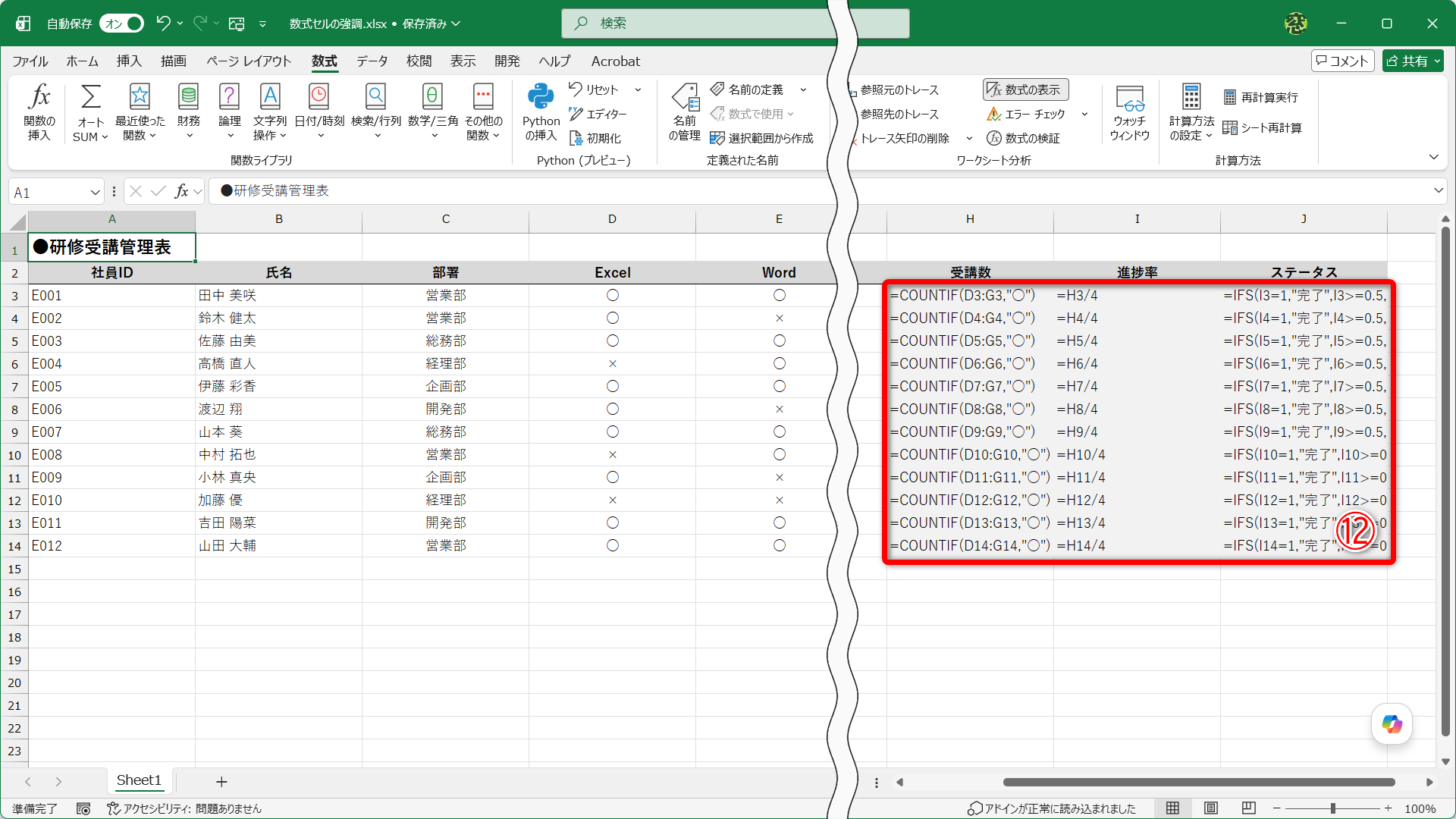Select cell containing 田中 美咲
This screenshot has width=1456, height=819.
pos(278,295)
